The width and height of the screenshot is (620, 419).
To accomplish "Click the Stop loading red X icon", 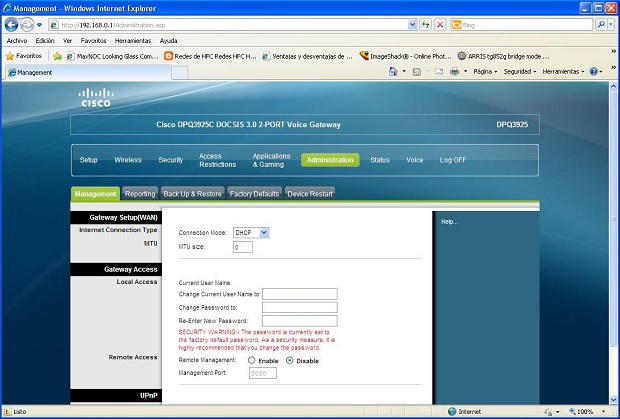I will click(x=440, y=25).
